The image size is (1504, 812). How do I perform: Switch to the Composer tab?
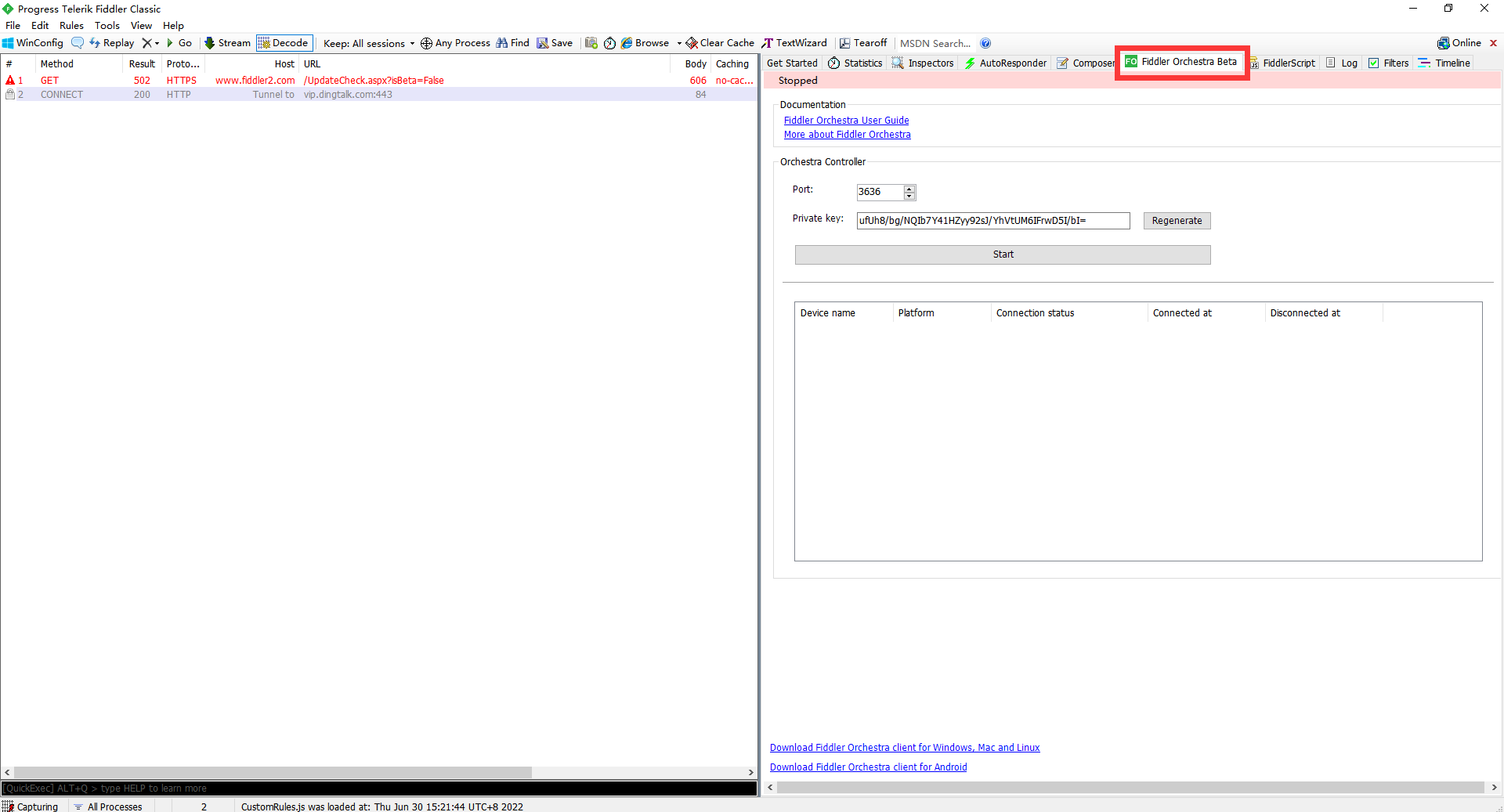click(x=1086, y=63)
